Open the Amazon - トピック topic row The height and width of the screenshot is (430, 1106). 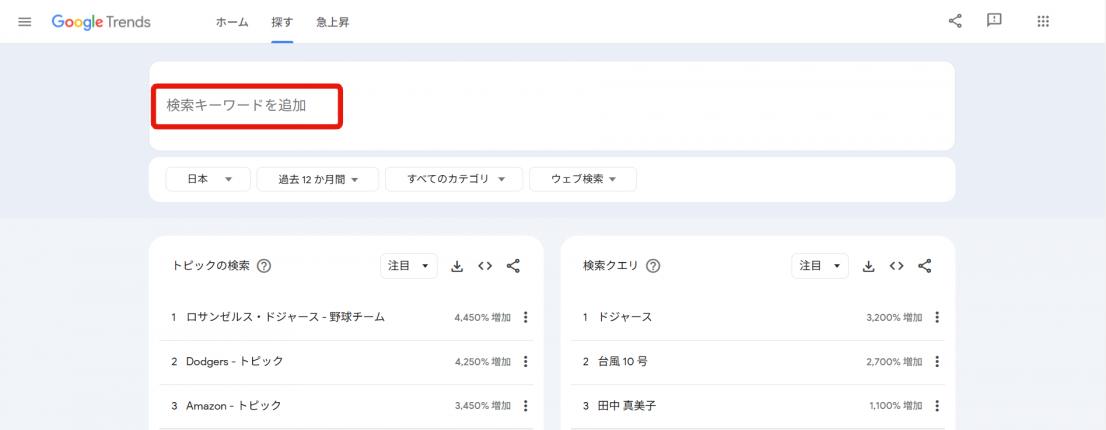point(233,405)
